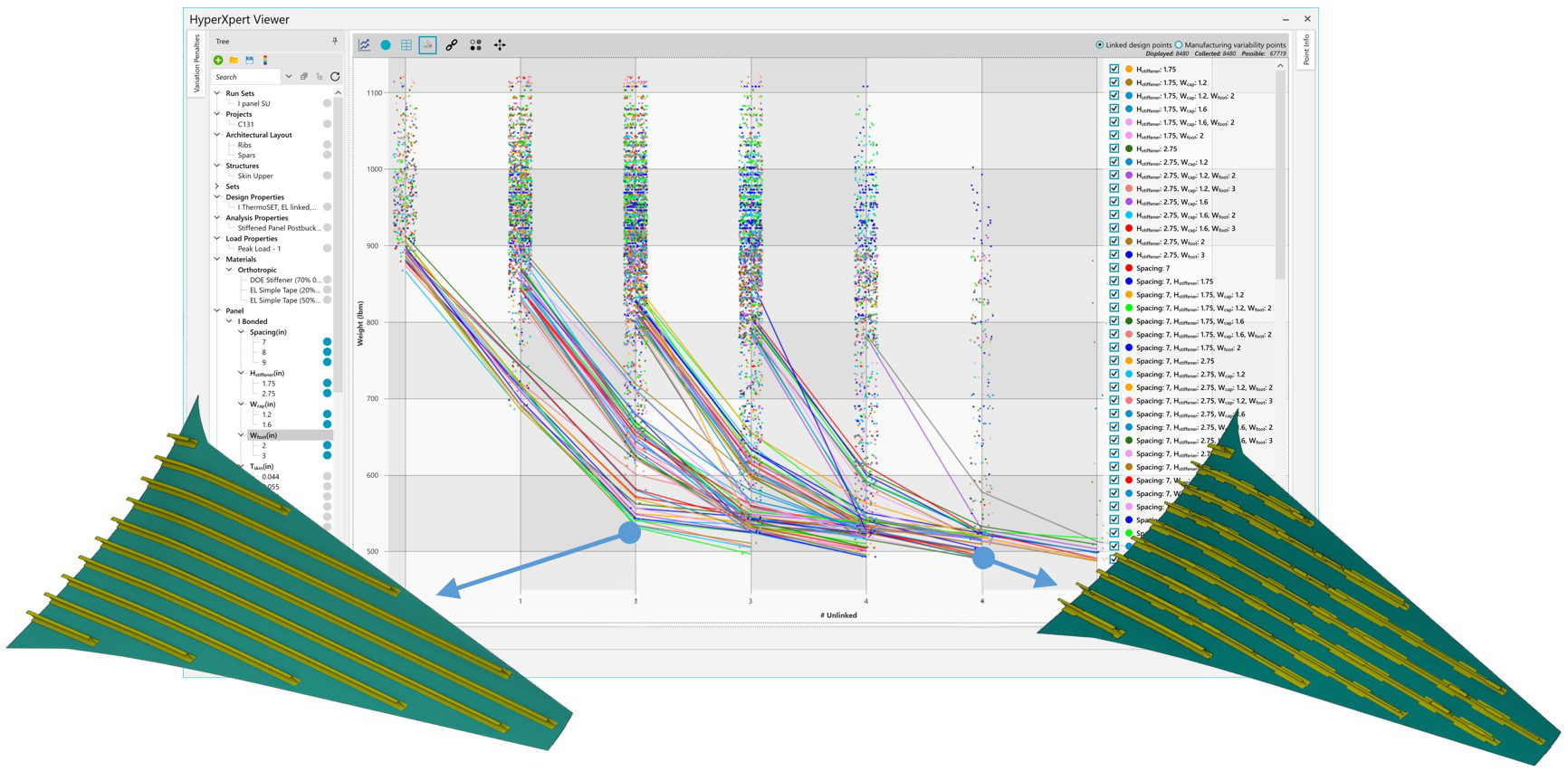The image size is (1568, 781).
Task: Uncheck Hstiffener: 2.75 legend checkbox
Action: 1114,148
